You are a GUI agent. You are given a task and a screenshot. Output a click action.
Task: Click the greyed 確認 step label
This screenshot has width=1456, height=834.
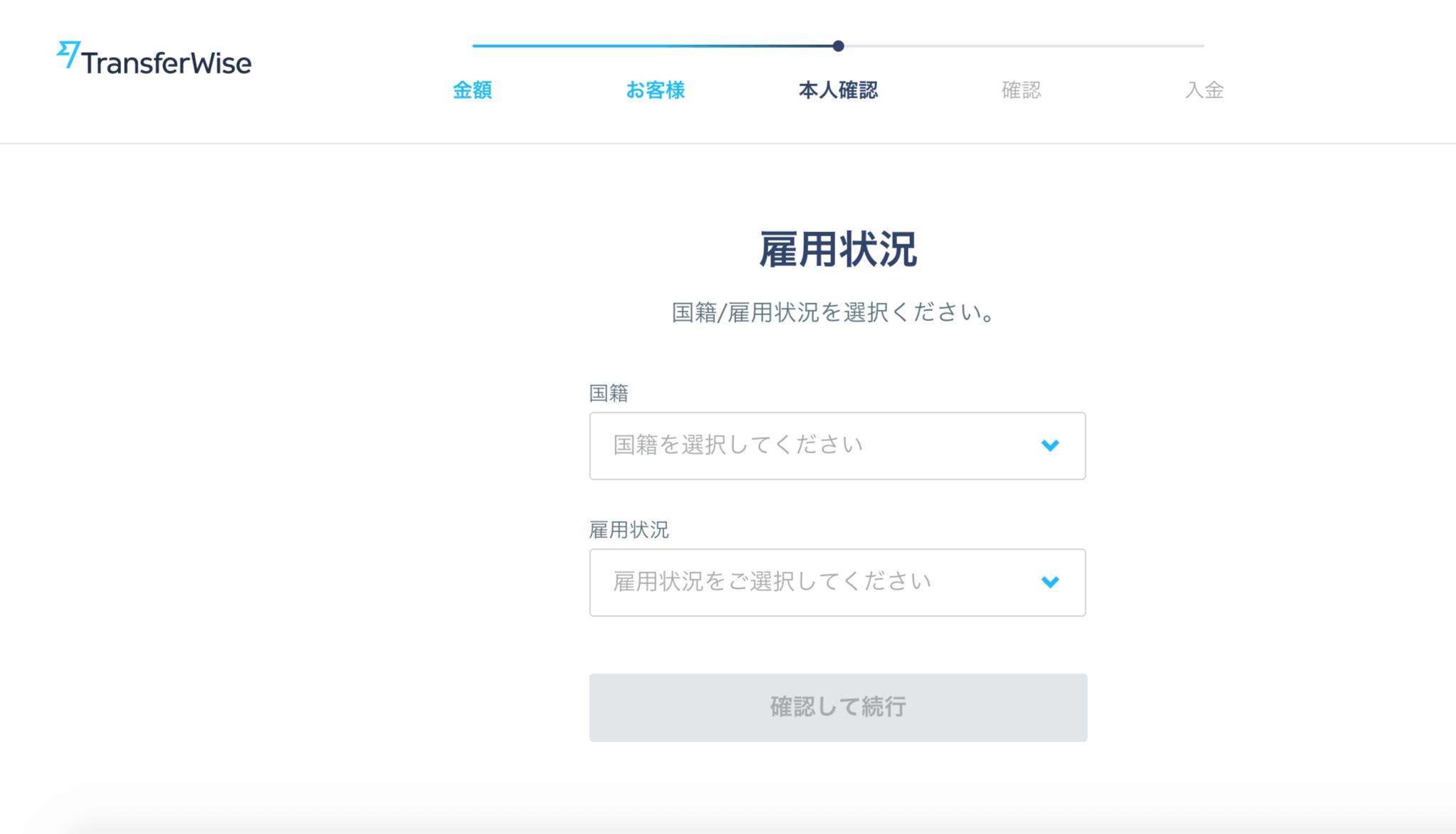(1021, 90)
